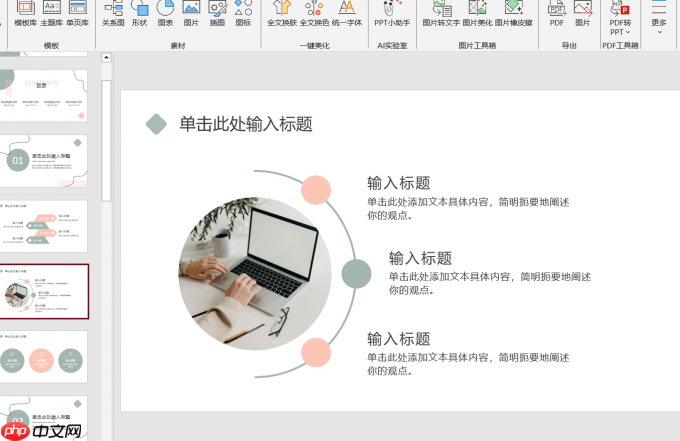Export the presentation as PDF
The height and width of the screenshot is (441, 680).
point(557,13)
